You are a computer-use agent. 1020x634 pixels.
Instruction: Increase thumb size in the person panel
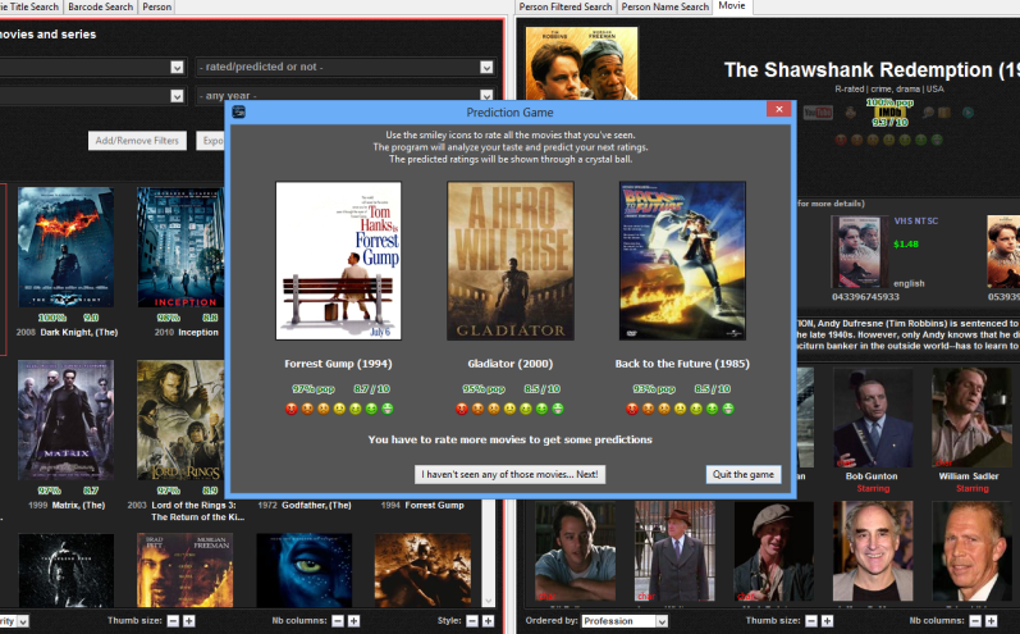pos(827,621)
